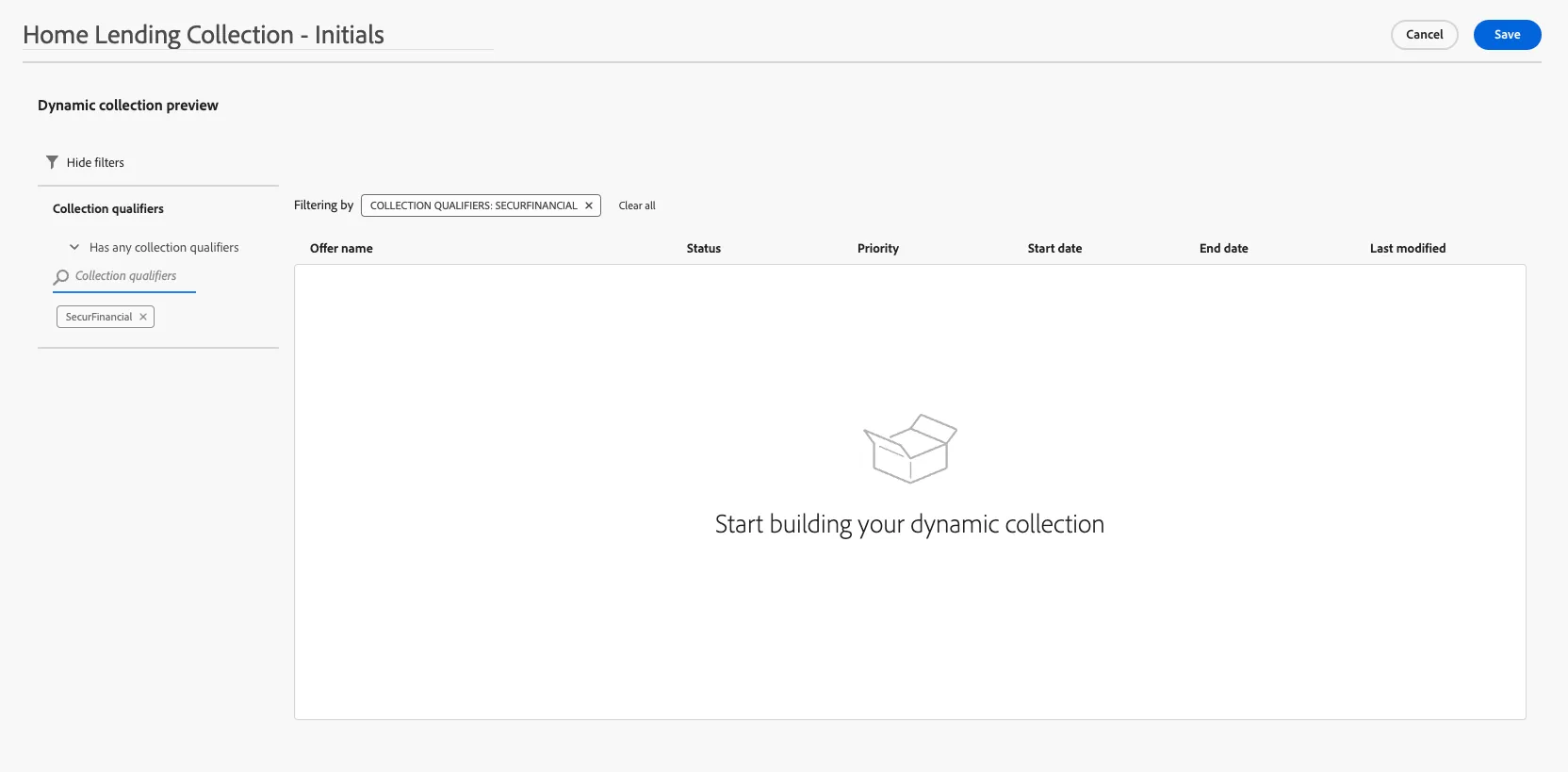The width and height of the screenshot is (1568, 772).
Task: Click the filter funnel icon
Action: tap(52, 162)
